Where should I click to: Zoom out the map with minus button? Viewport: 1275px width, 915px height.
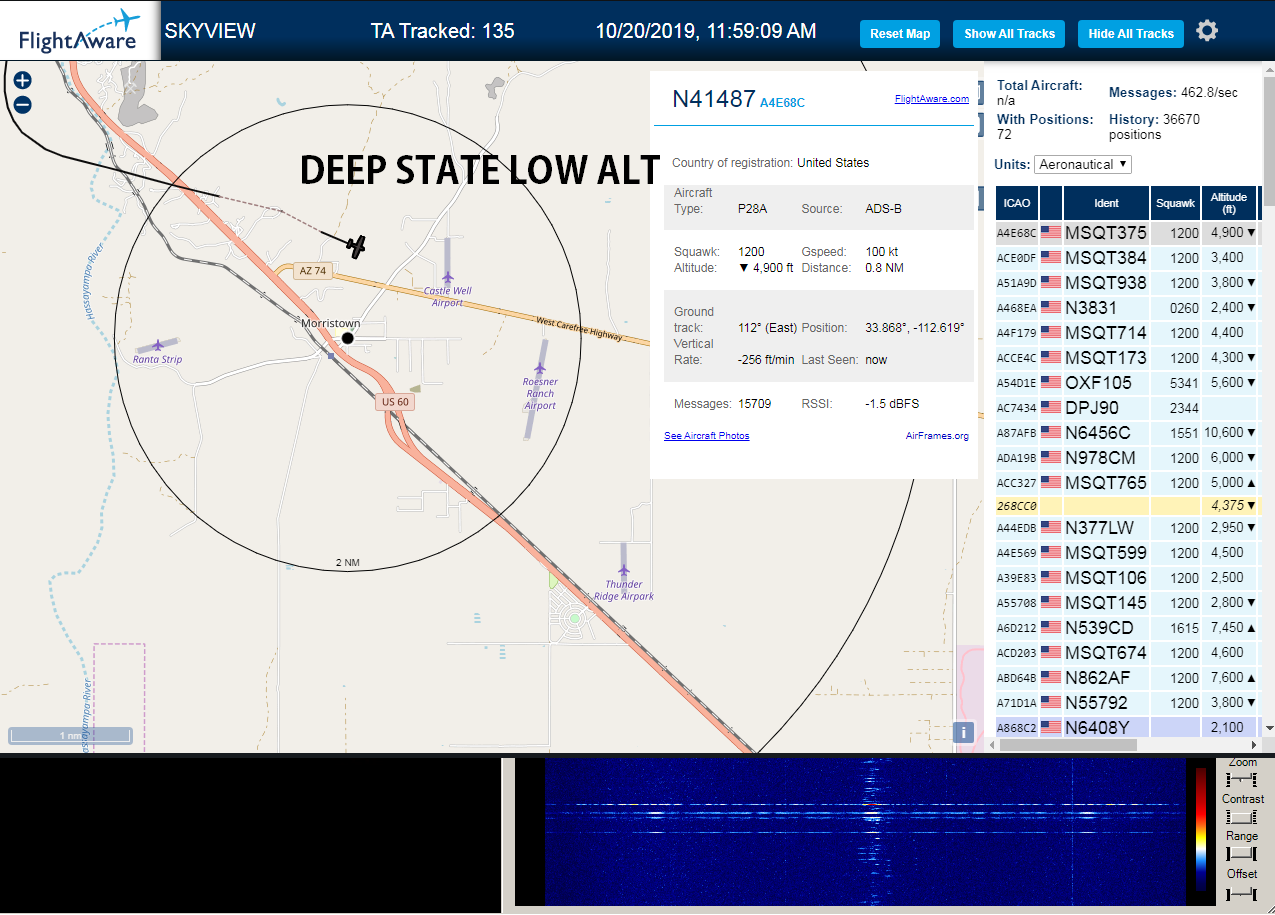coord(22,104)
